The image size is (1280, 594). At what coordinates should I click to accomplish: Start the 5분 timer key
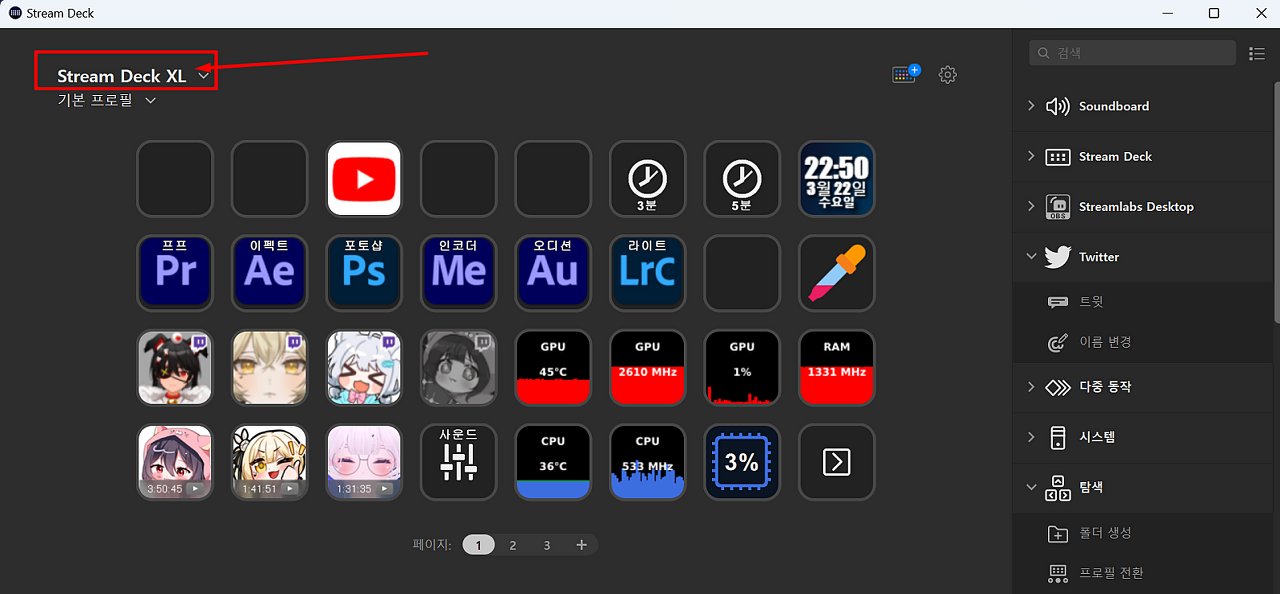[x=741, y=179]
